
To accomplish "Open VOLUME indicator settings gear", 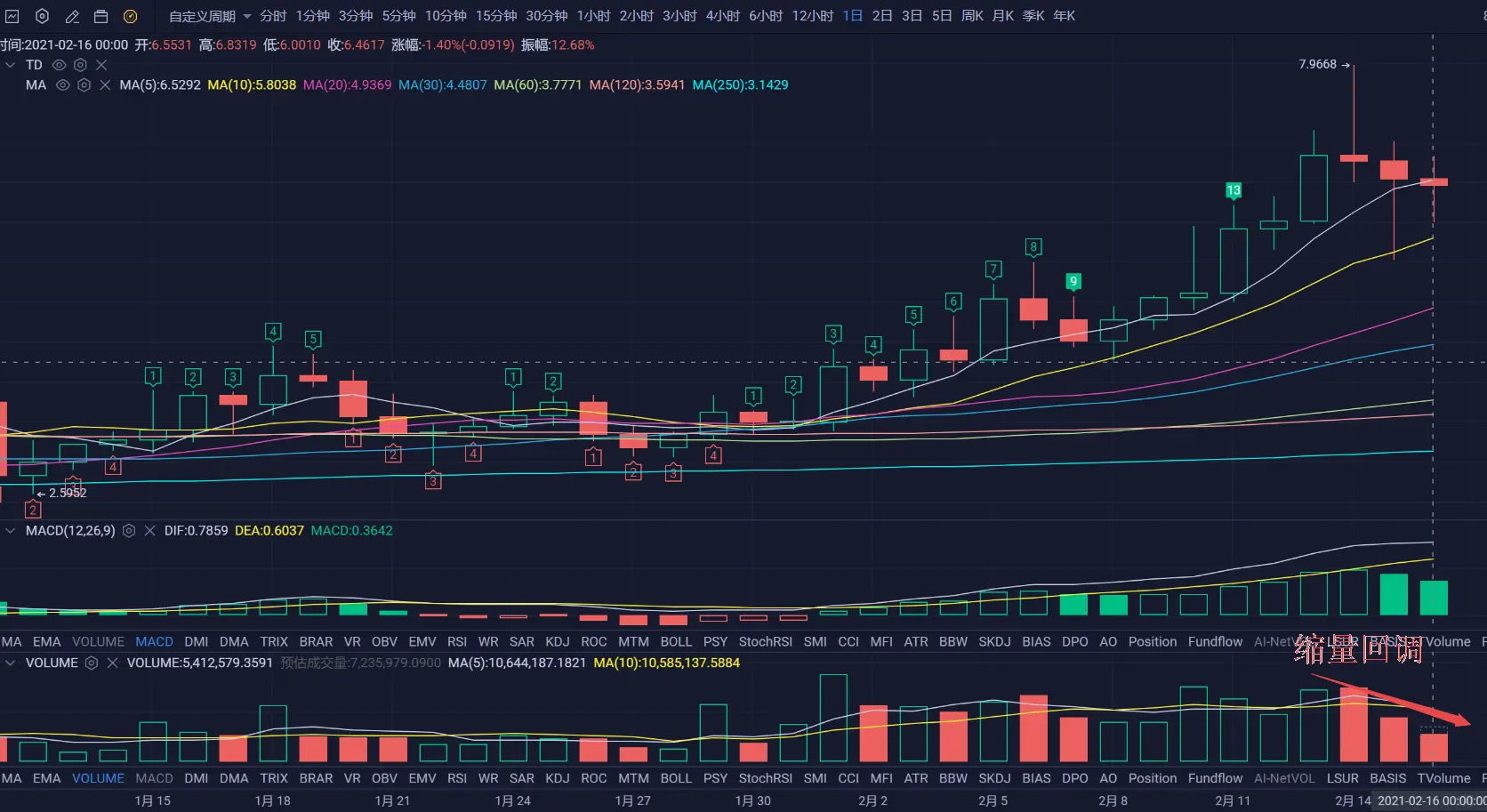I will coord(91,663).
